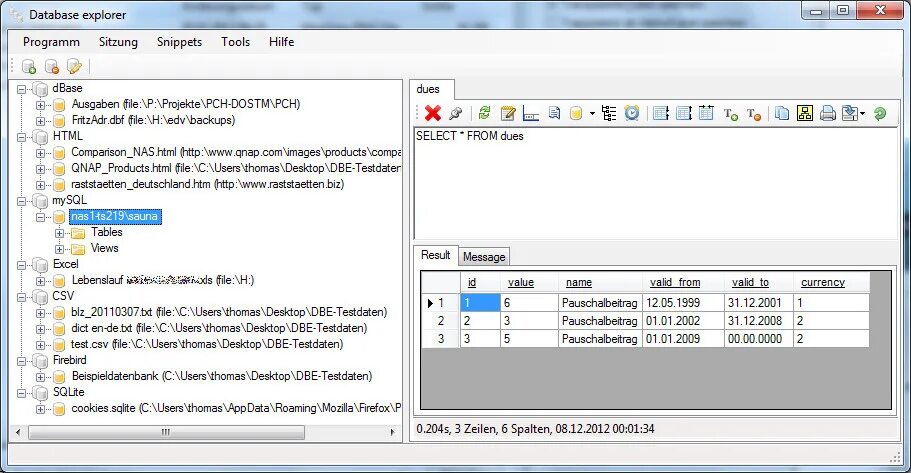This screenshot has height=473, width=911.
Task: Click the tree structure icon in toolbar
Action: click(609, 113)
